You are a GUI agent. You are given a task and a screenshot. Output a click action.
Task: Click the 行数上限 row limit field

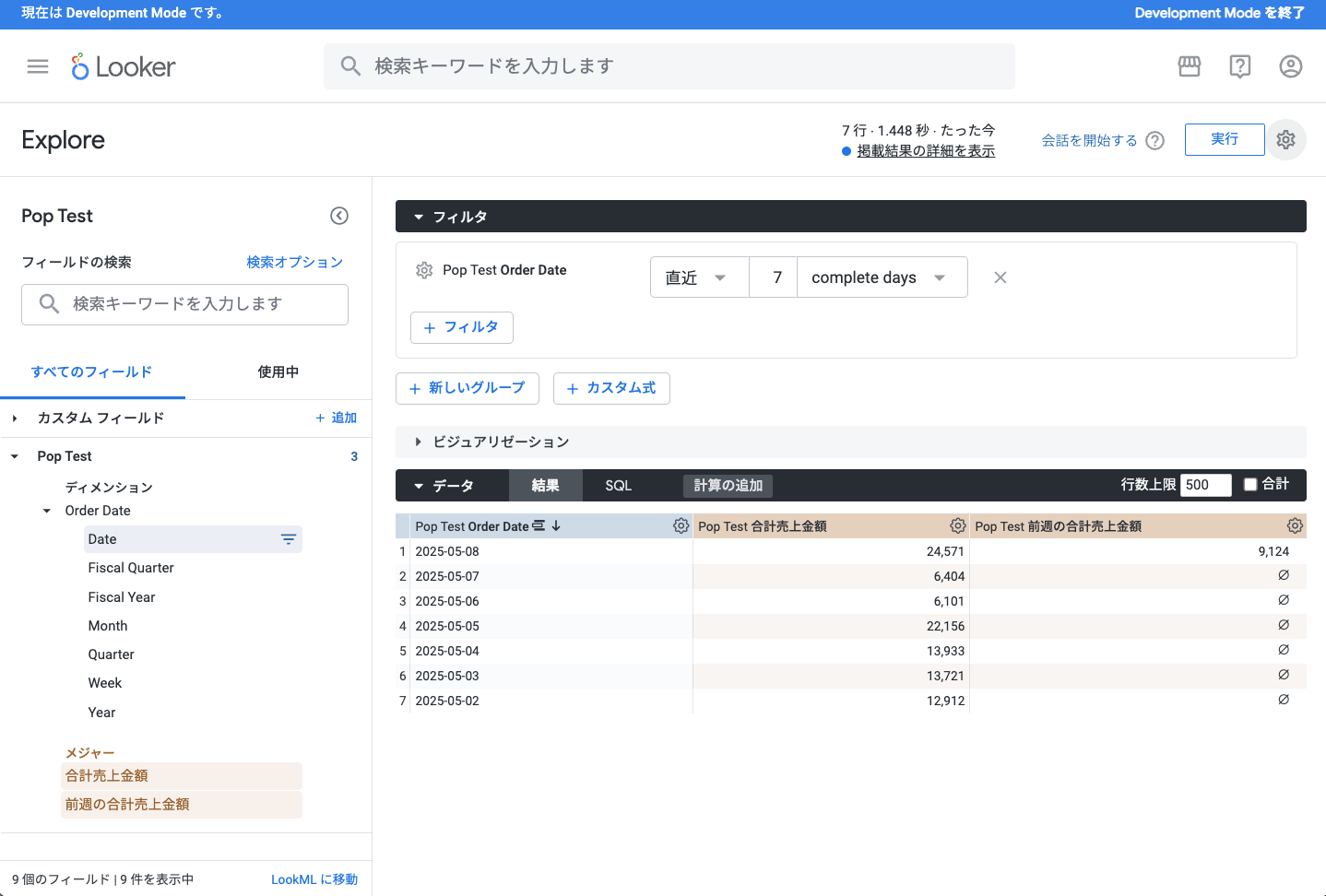[1205, 485]
